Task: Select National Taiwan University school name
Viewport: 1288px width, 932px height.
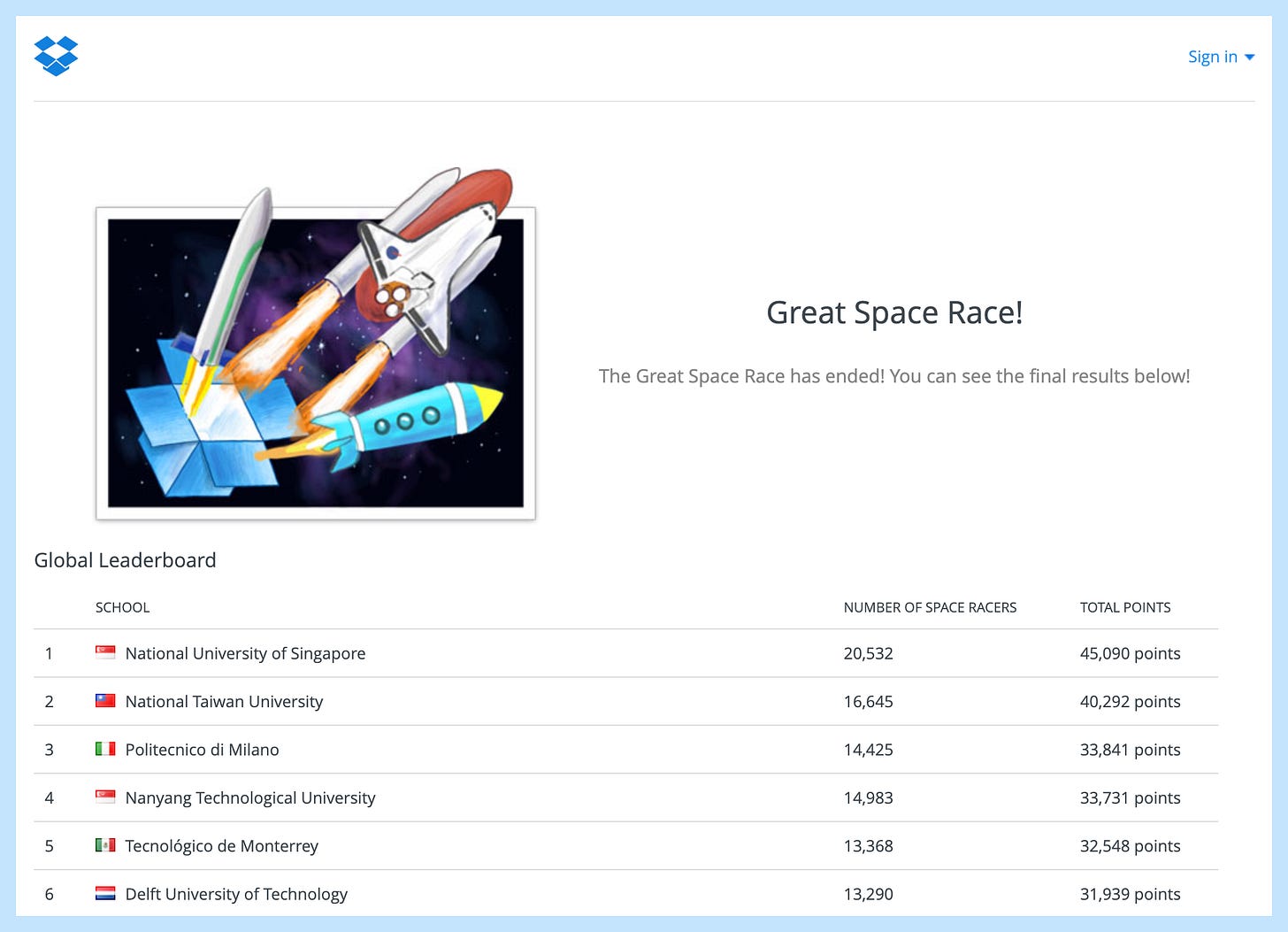Action: (x=224, y=701)
